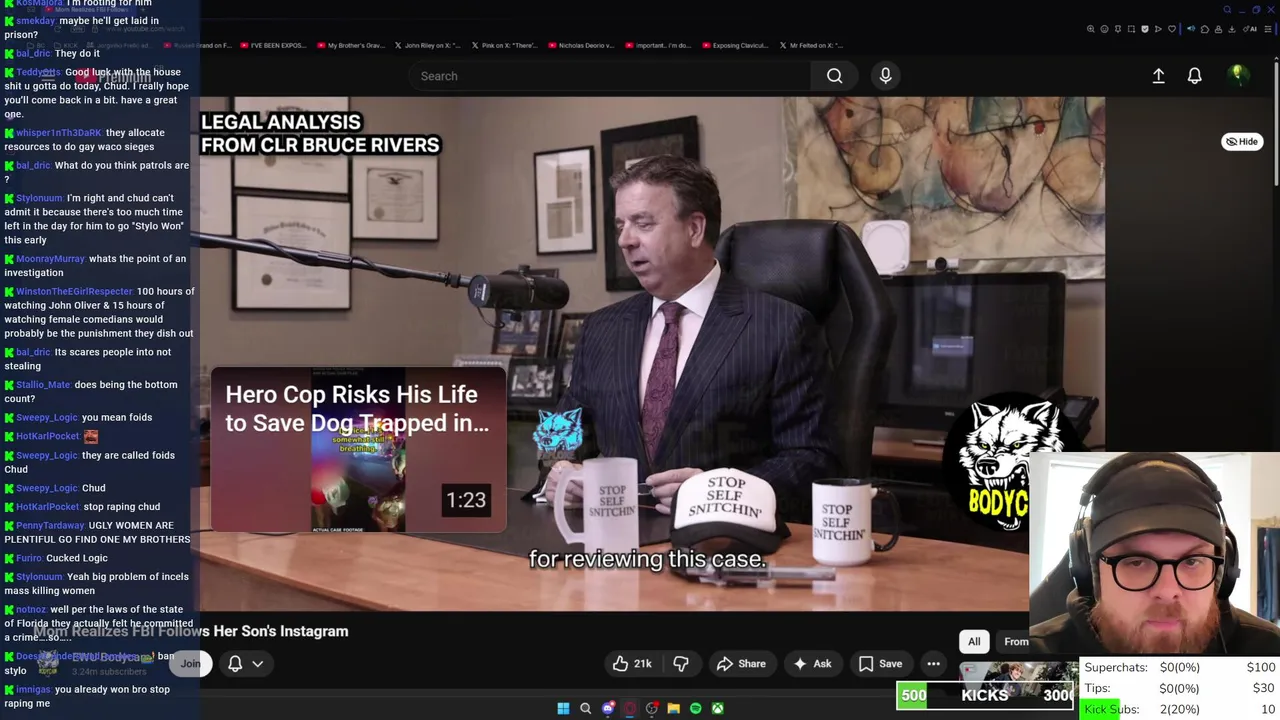Click chat username Furiro

pos(29,558)
